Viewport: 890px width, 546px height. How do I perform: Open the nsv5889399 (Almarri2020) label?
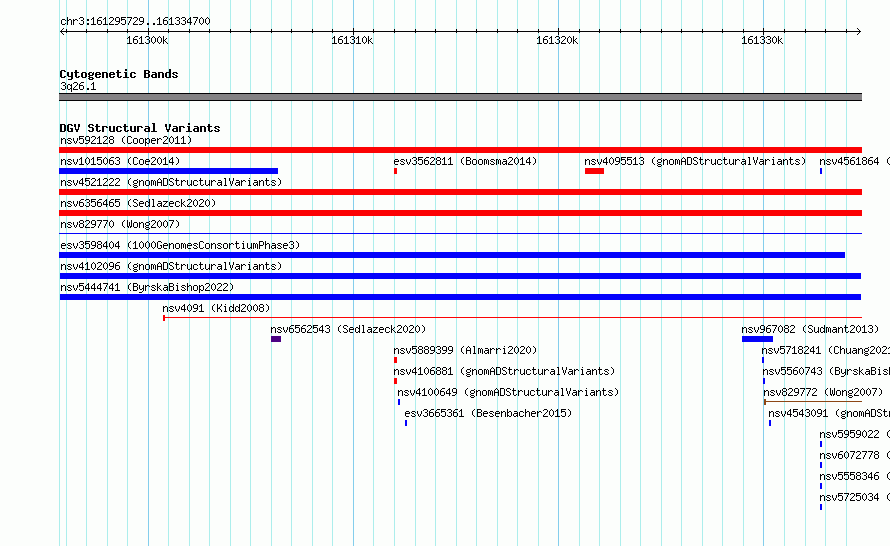click(x=465, y=350)
